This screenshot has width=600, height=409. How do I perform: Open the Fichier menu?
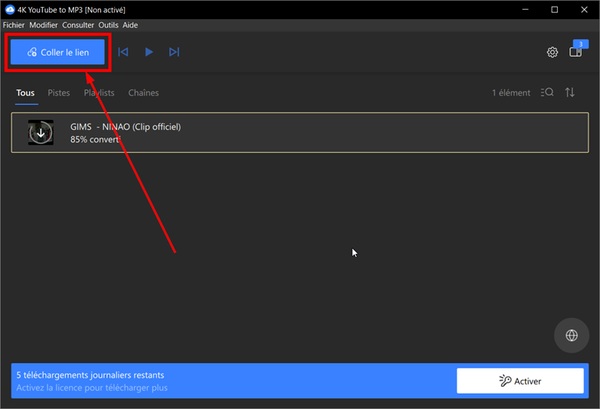pyautogui.click(x=13, y=25)
